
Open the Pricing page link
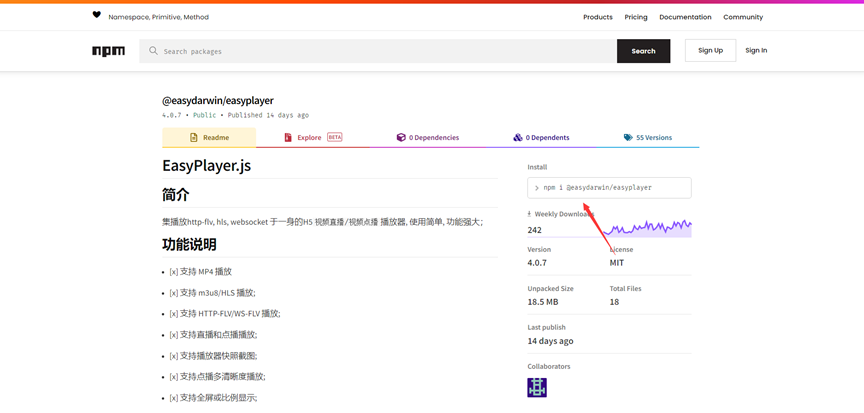tap(636, 17)
